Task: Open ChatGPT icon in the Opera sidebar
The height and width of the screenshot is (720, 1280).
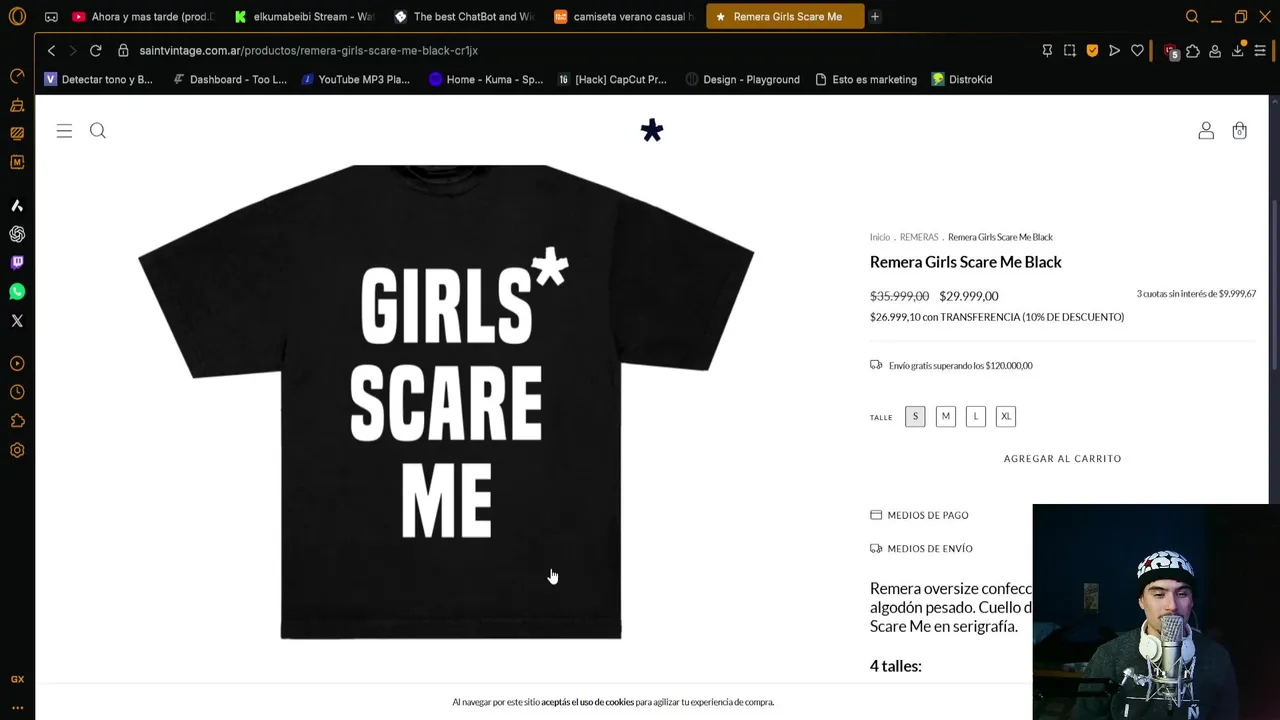Action: (x=17, y=234)
